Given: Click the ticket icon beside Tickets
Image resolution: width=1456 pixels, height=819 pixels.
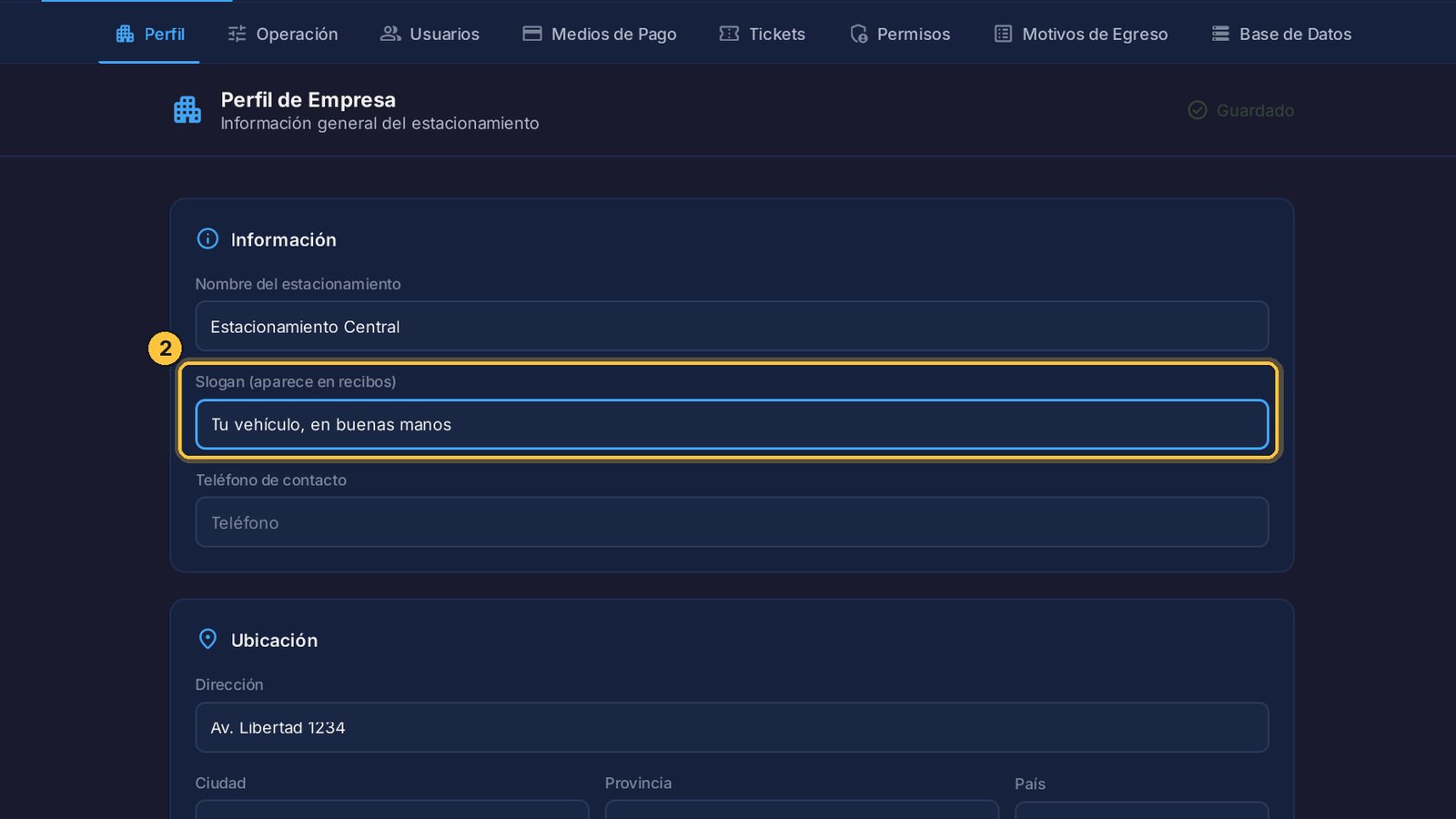Looking at the screenshot, I should pyautogui.click(x=729, y=34).
